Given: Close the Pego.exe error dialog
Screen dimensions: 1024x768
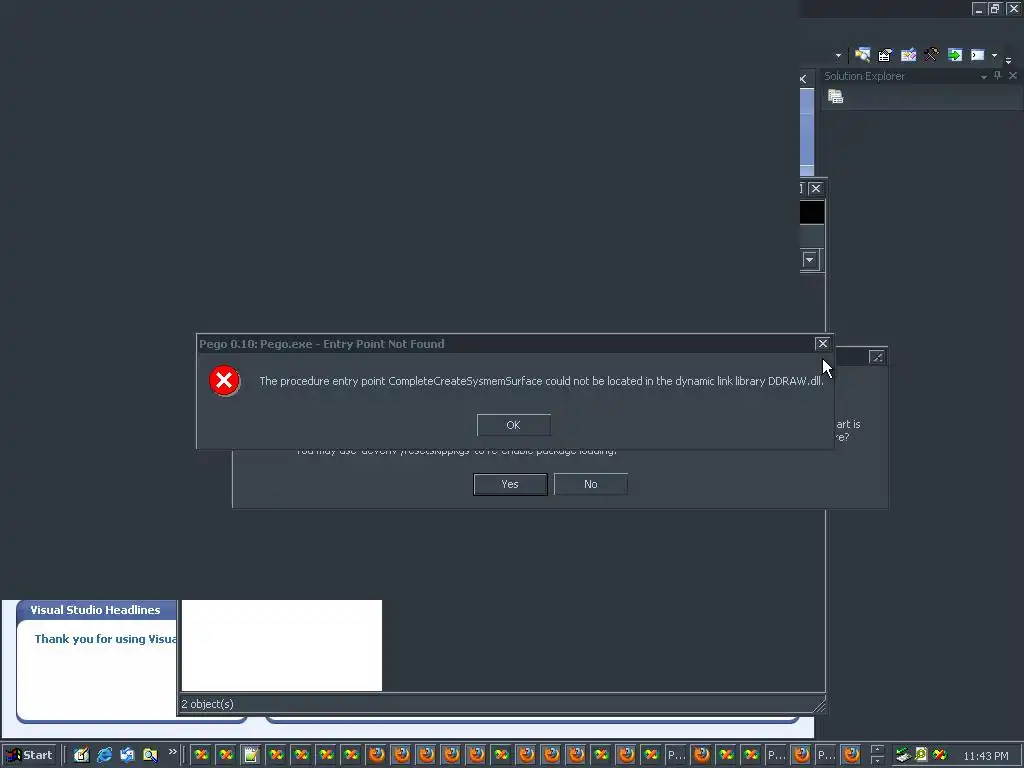Looking at the screenshot, I should click(x=822, y=344).
